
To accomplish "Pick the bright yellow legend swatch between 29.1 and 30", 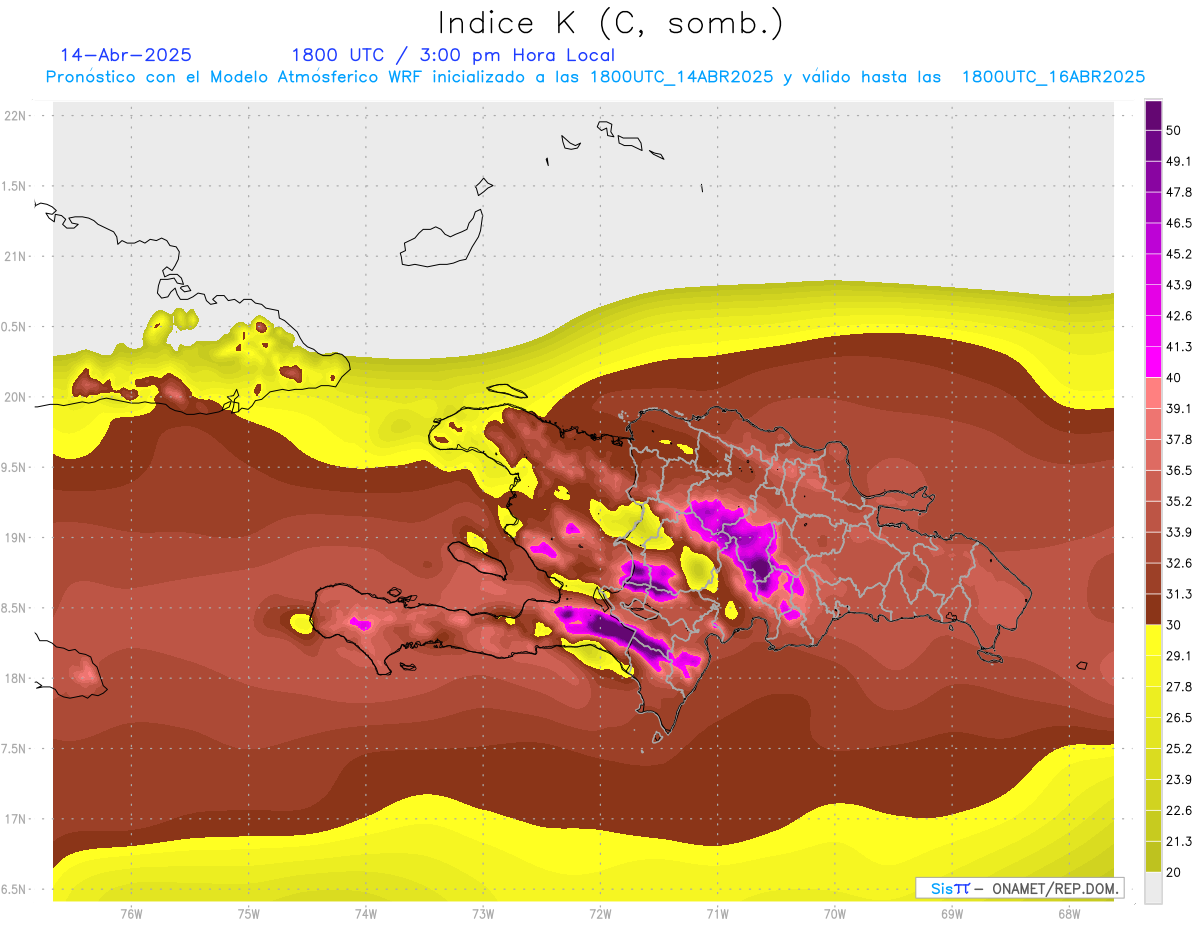I will click(x=1153, y=640).
